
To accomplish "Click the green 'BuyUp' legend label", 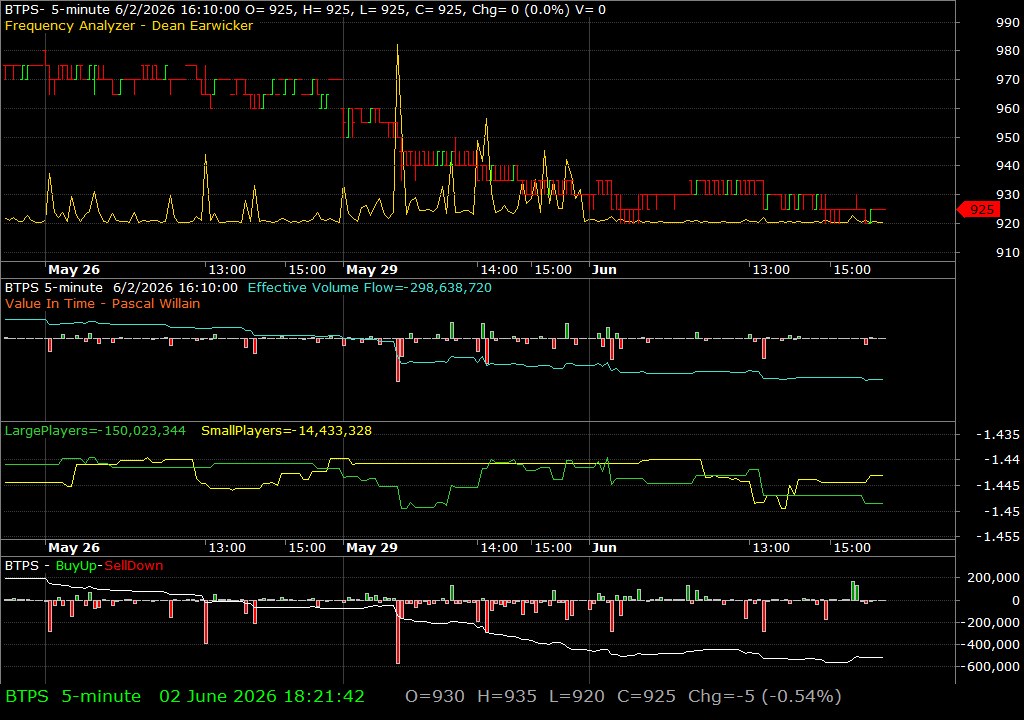I will [x=76, y=566].
